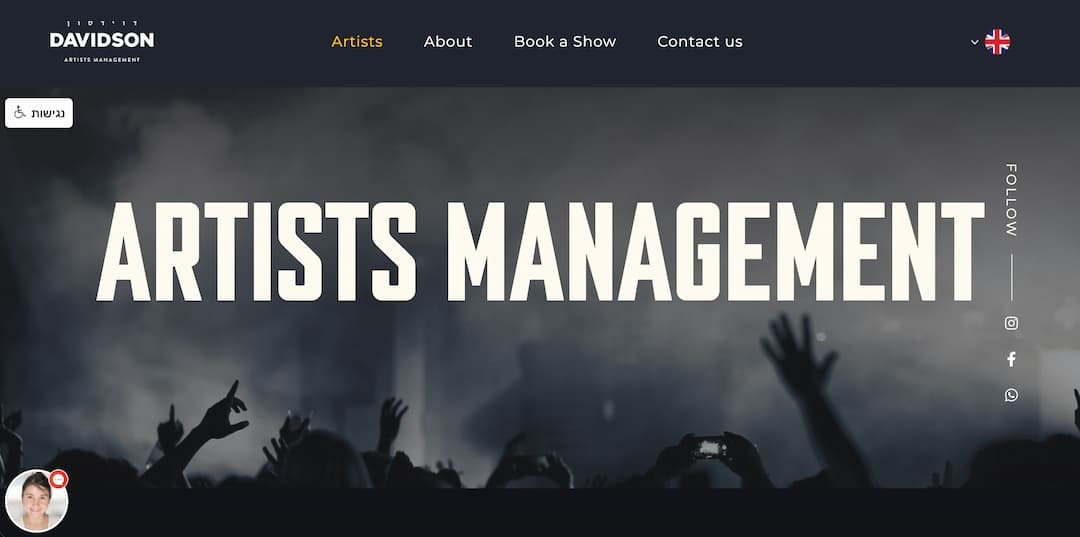Open the Artists menu item

tap(357, 41)
